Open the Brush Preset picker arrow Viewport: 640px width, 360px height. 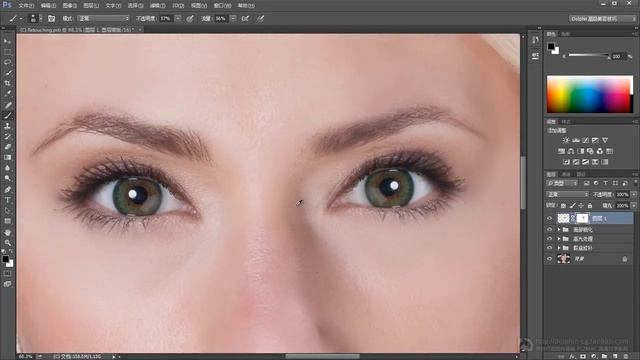(40, 18)
